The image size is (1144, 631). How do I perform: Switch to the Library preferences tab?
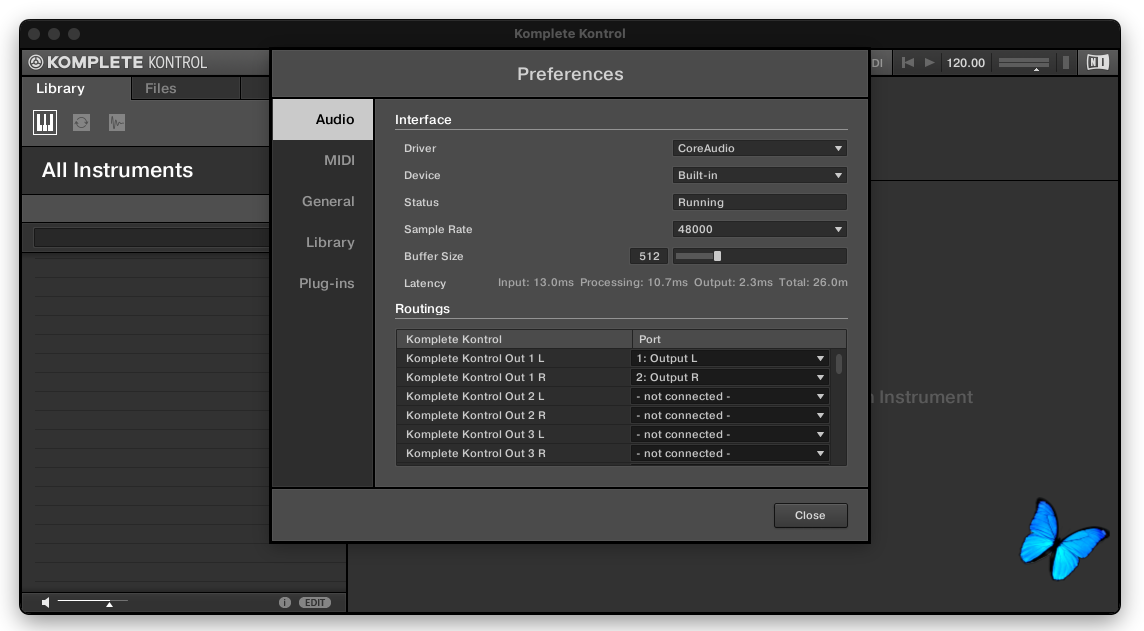pos(323,242)
